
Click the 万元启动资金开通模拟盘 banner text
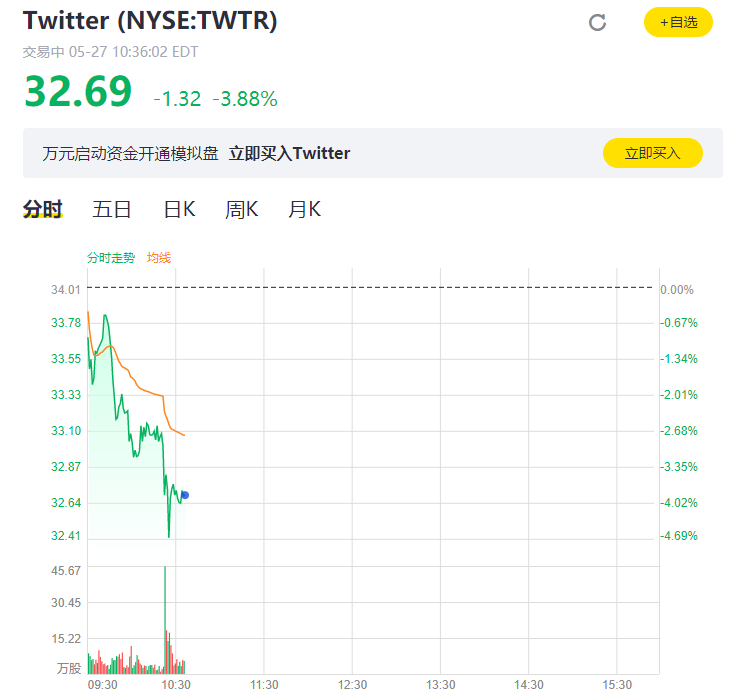[130, 153]
